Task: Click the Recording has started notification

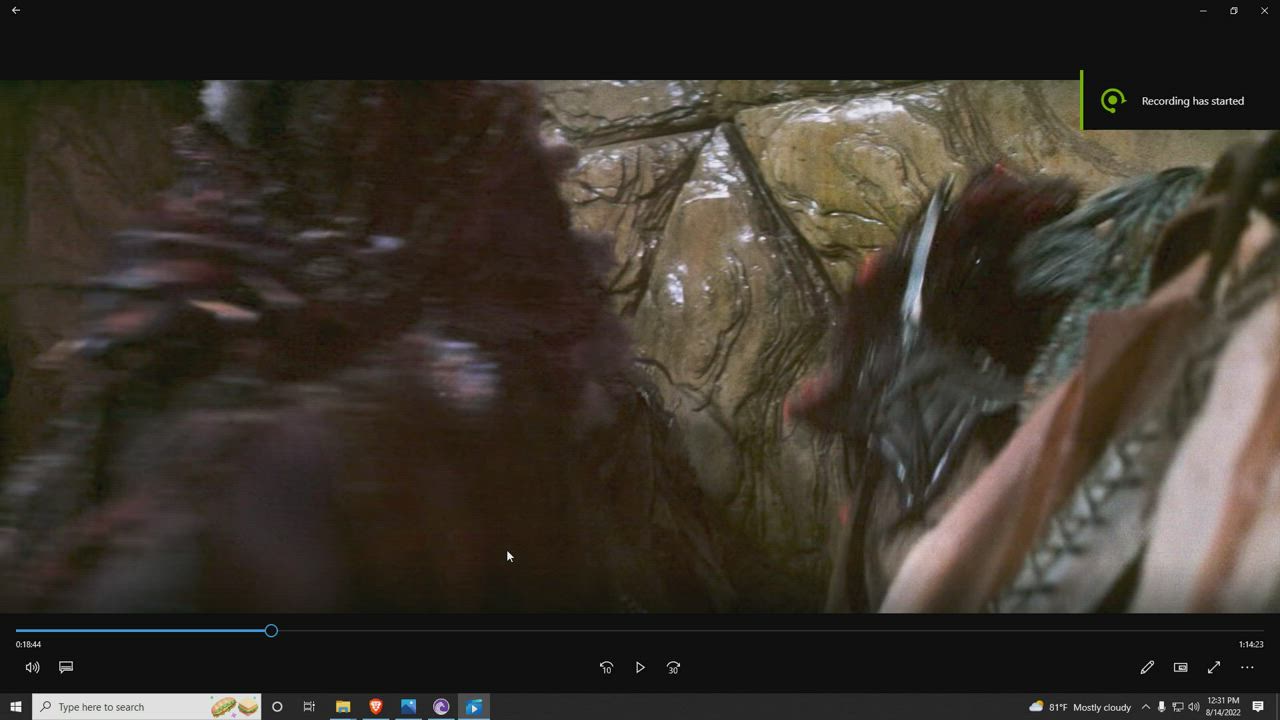Action: (1180, 101)
